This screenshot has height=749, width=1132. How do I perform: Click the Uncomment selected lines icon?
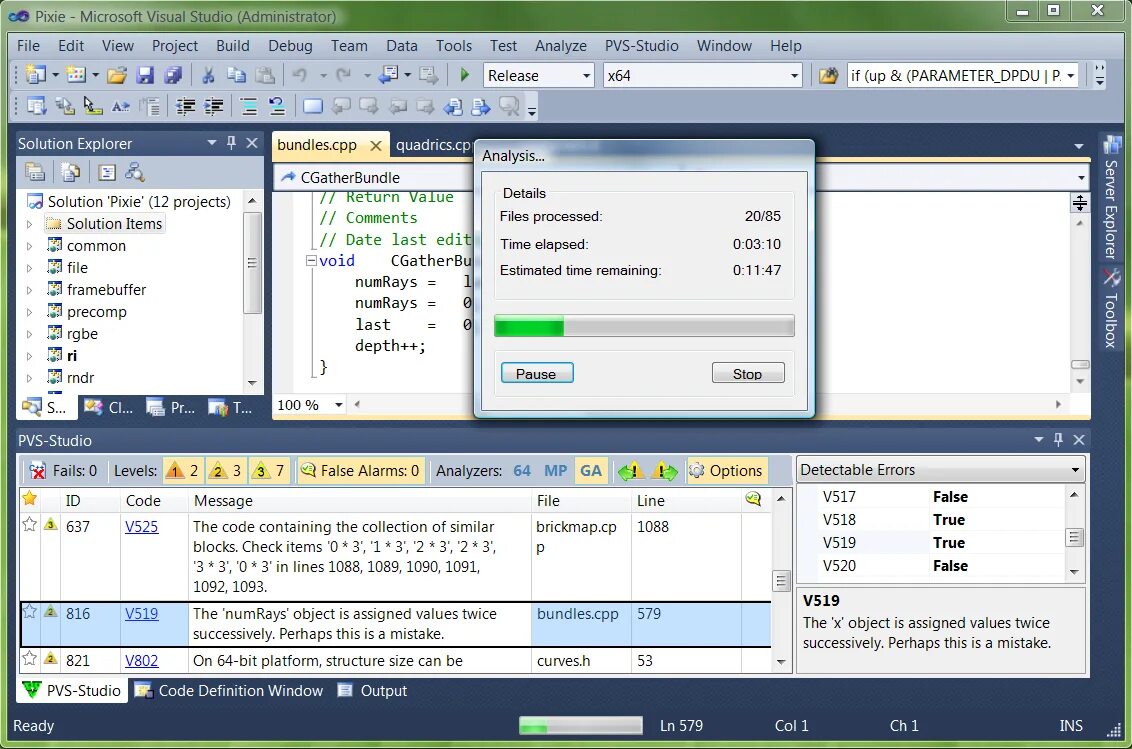click(x=277, y=107)
